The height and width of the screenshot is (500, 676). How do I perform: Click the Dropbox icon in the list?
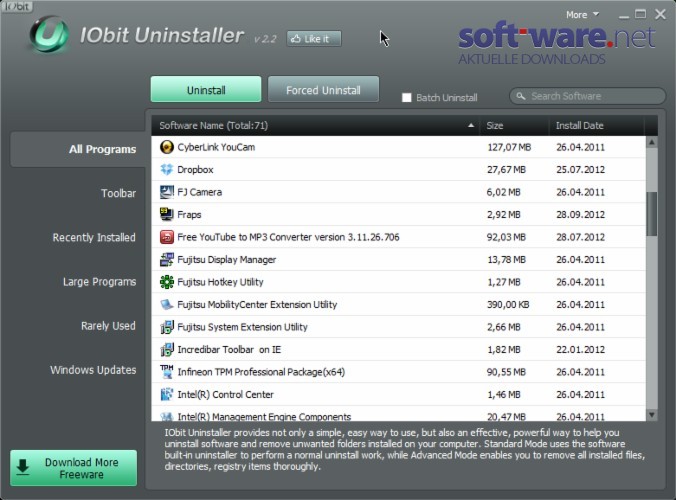coord(166,169)
